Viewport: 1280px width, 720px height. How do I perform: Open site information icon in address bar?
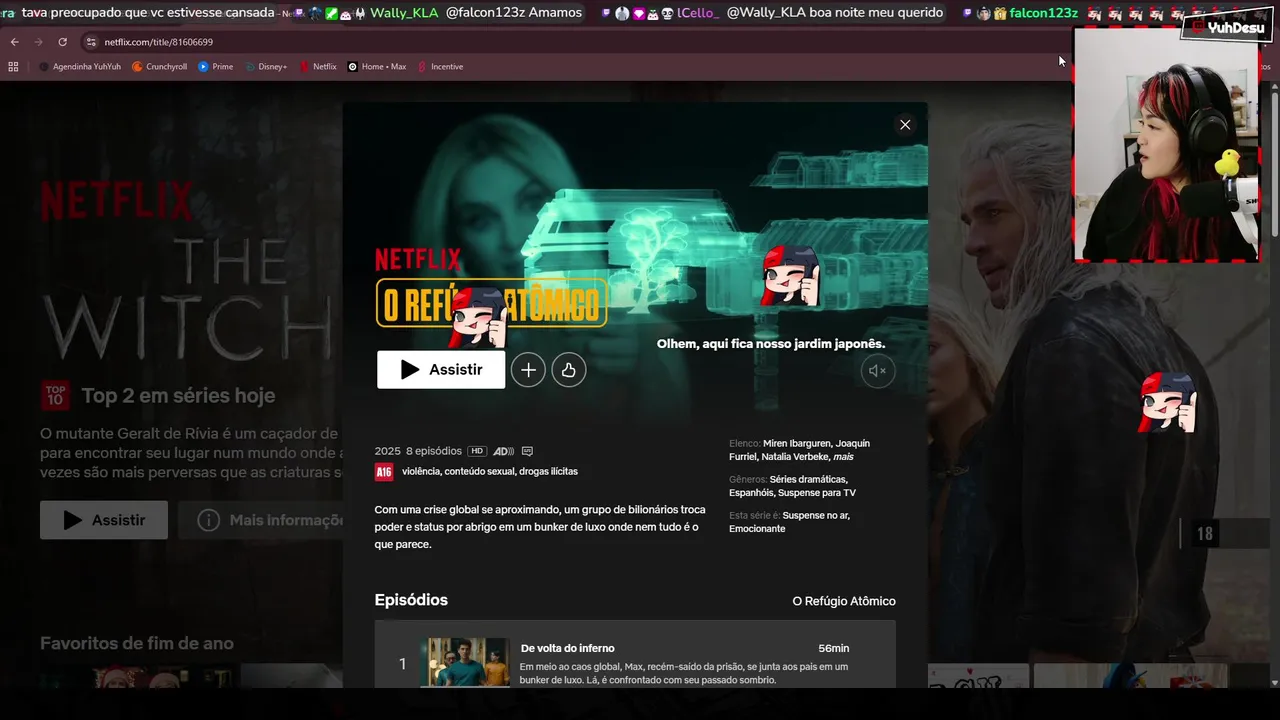91,42
